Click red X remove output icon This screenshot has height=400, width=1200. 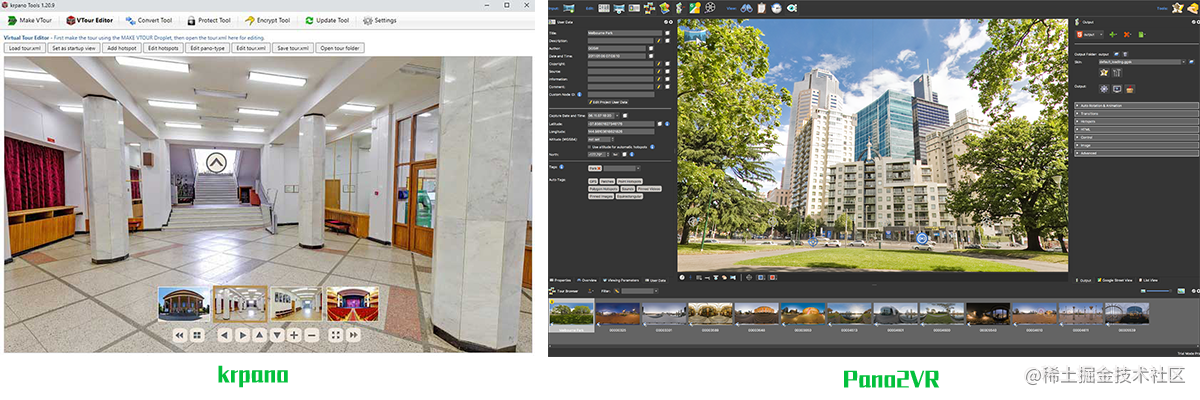[1127, 34]
